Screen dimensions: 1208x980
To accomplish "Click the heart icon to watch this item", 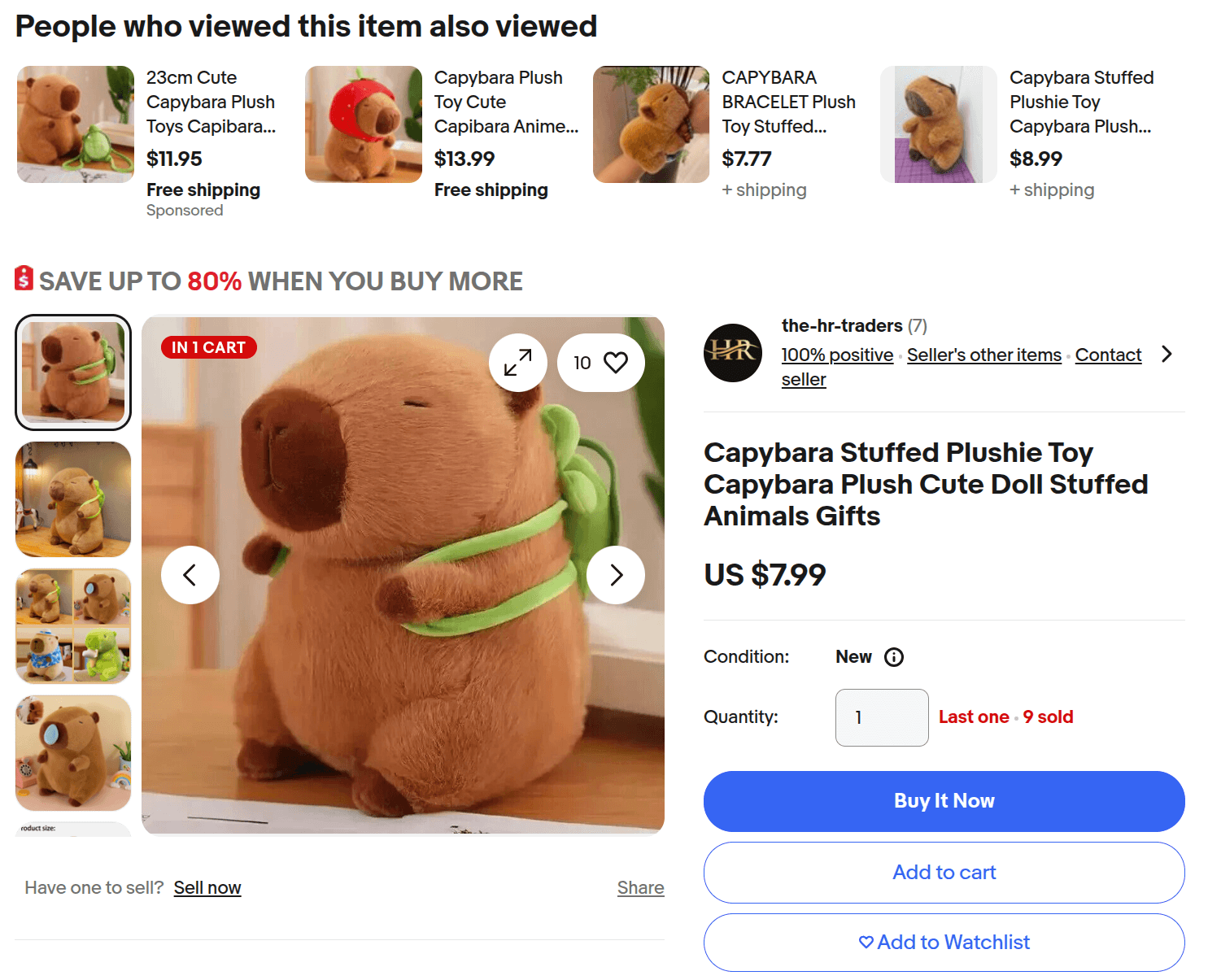I will [616, 363].
